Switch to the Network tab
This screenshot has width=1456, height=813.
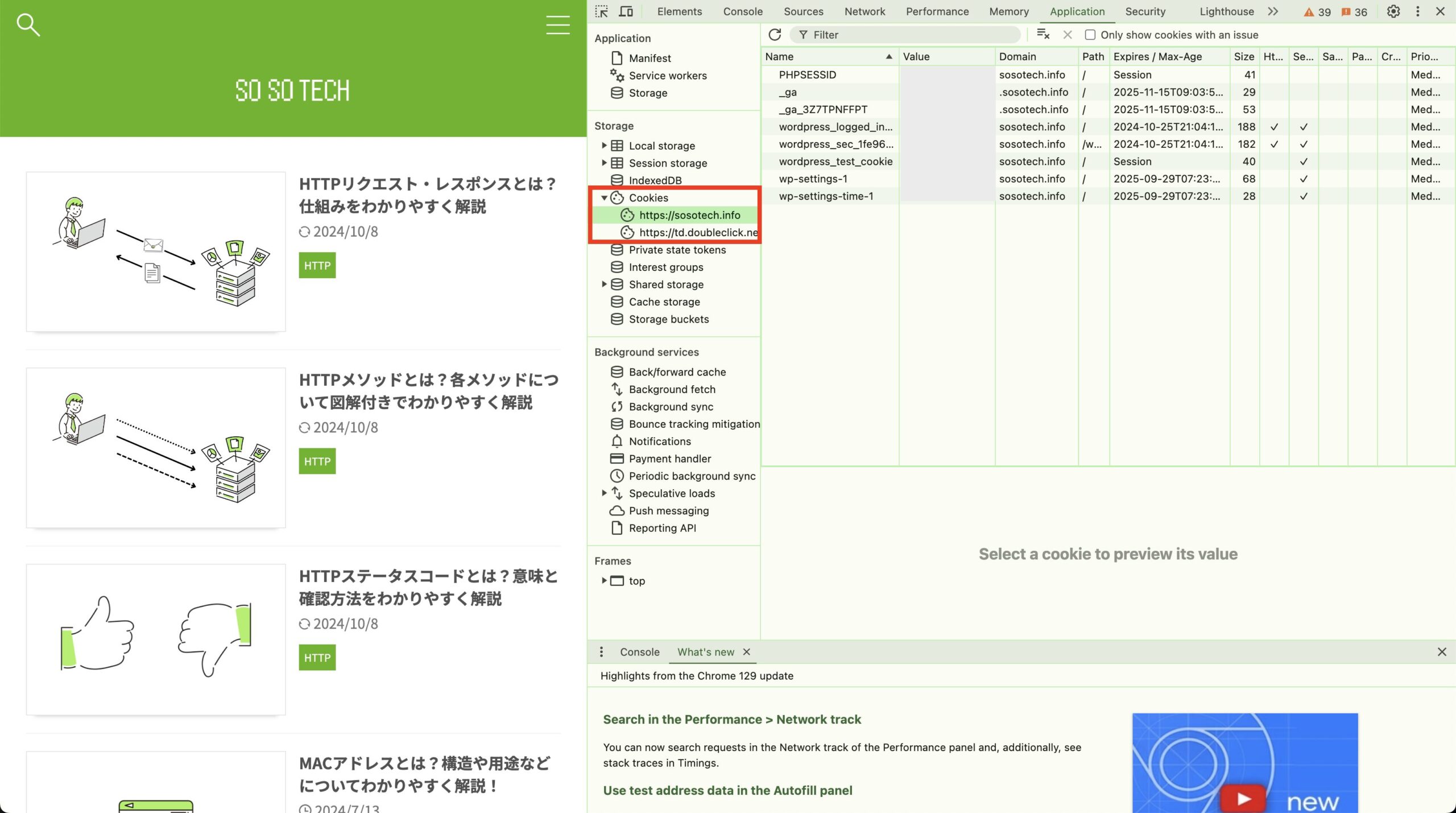pyautogui.click(x=864, y=11)
